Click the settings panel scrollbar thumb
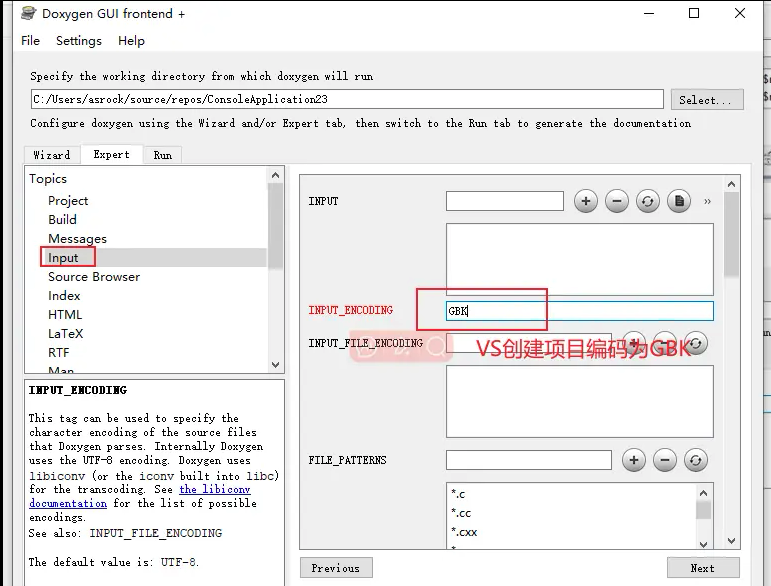The image size is (771, 586). [x=732, y=234]
